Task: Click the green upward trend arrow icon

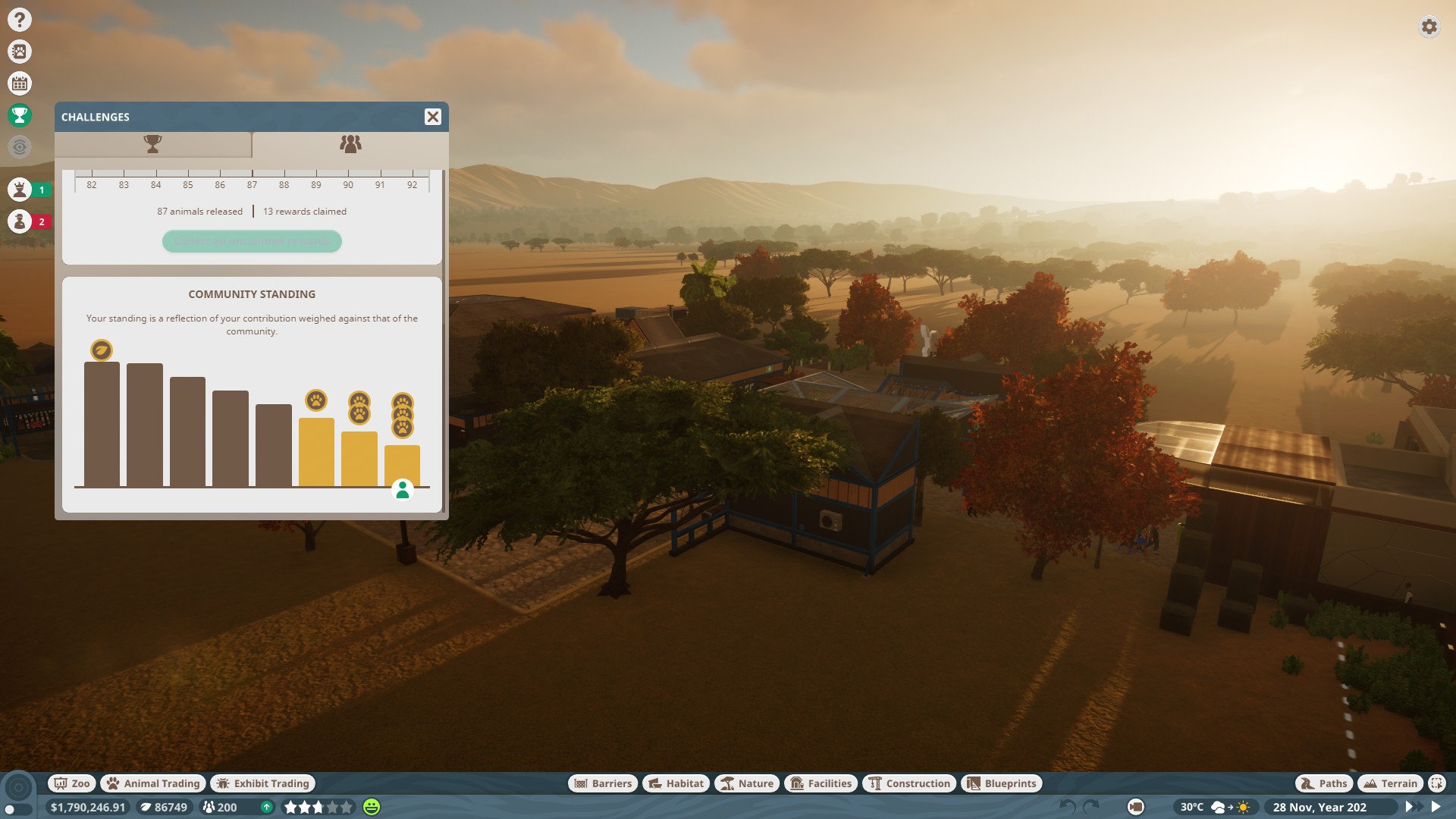Action: click(x=267, y=807)
